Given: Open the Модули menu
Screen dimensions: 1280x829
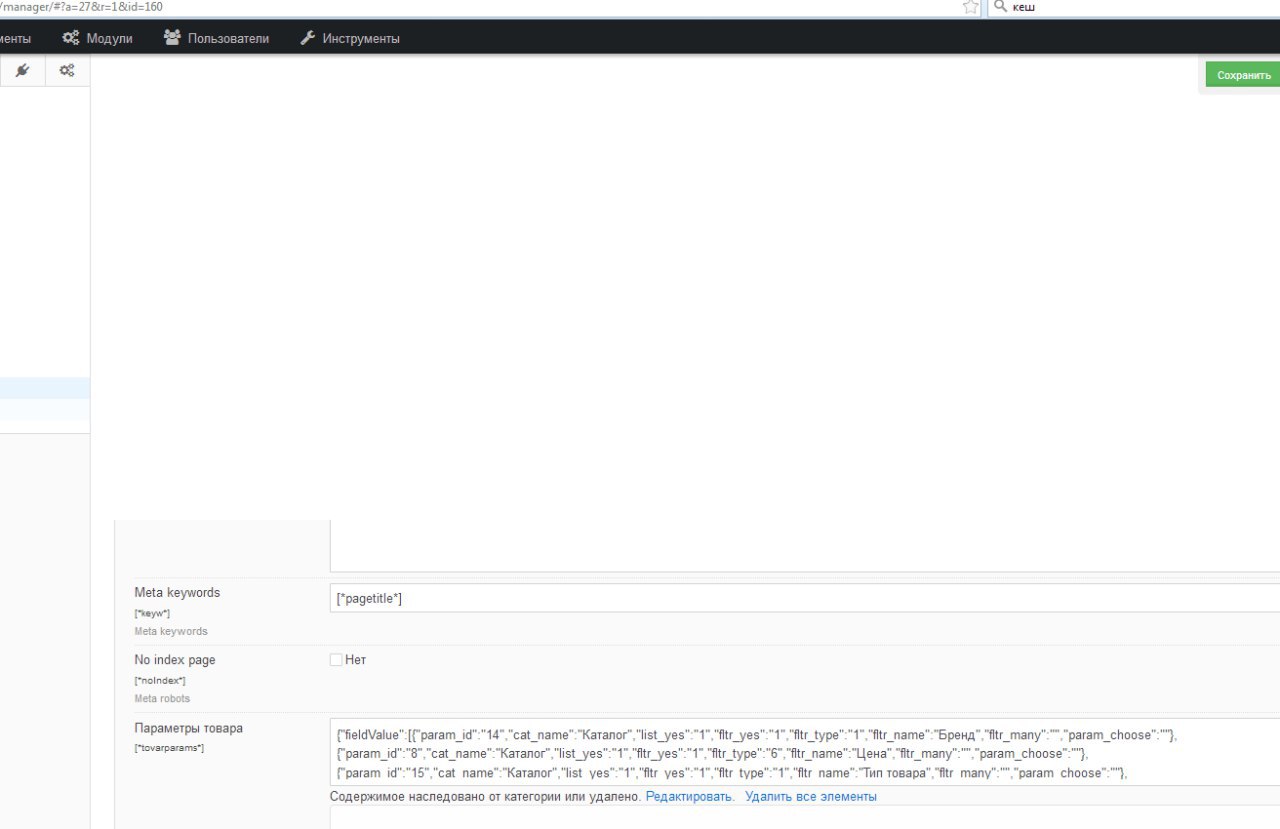Looking at the screenshot, I should point(97,38).
